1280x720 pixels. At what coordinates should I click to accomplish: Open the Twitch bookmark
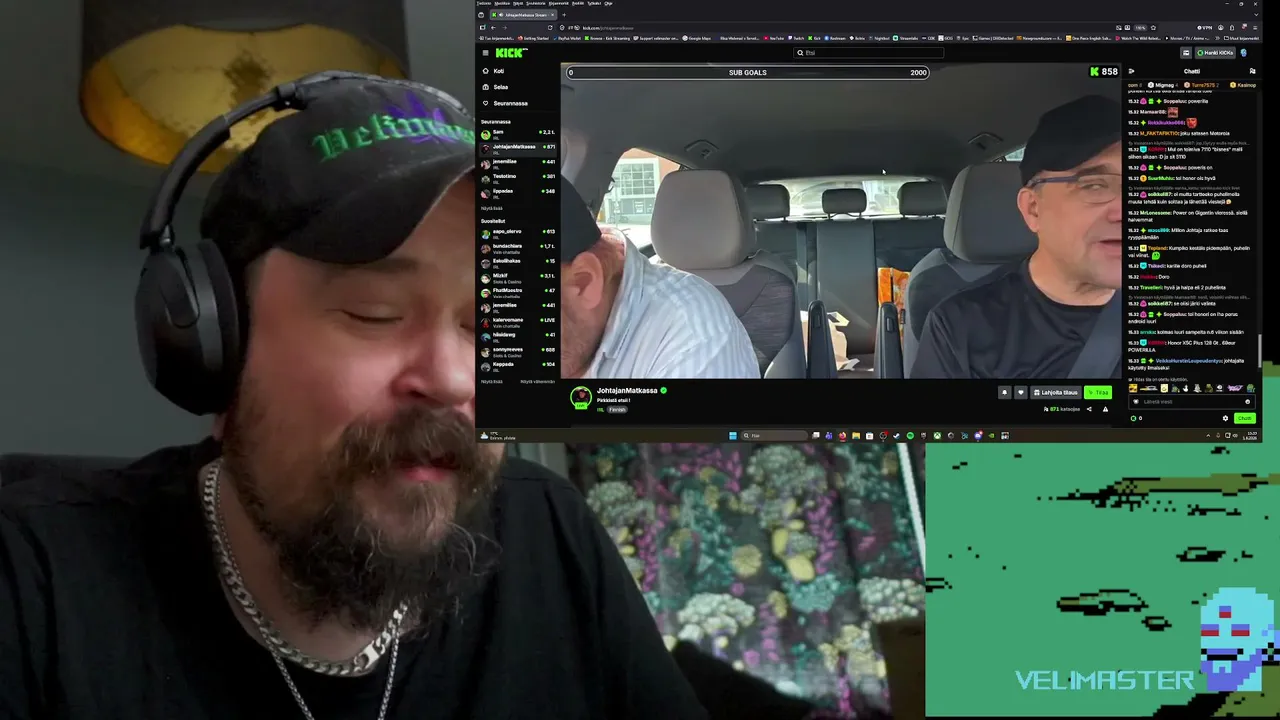pos(797,38)
